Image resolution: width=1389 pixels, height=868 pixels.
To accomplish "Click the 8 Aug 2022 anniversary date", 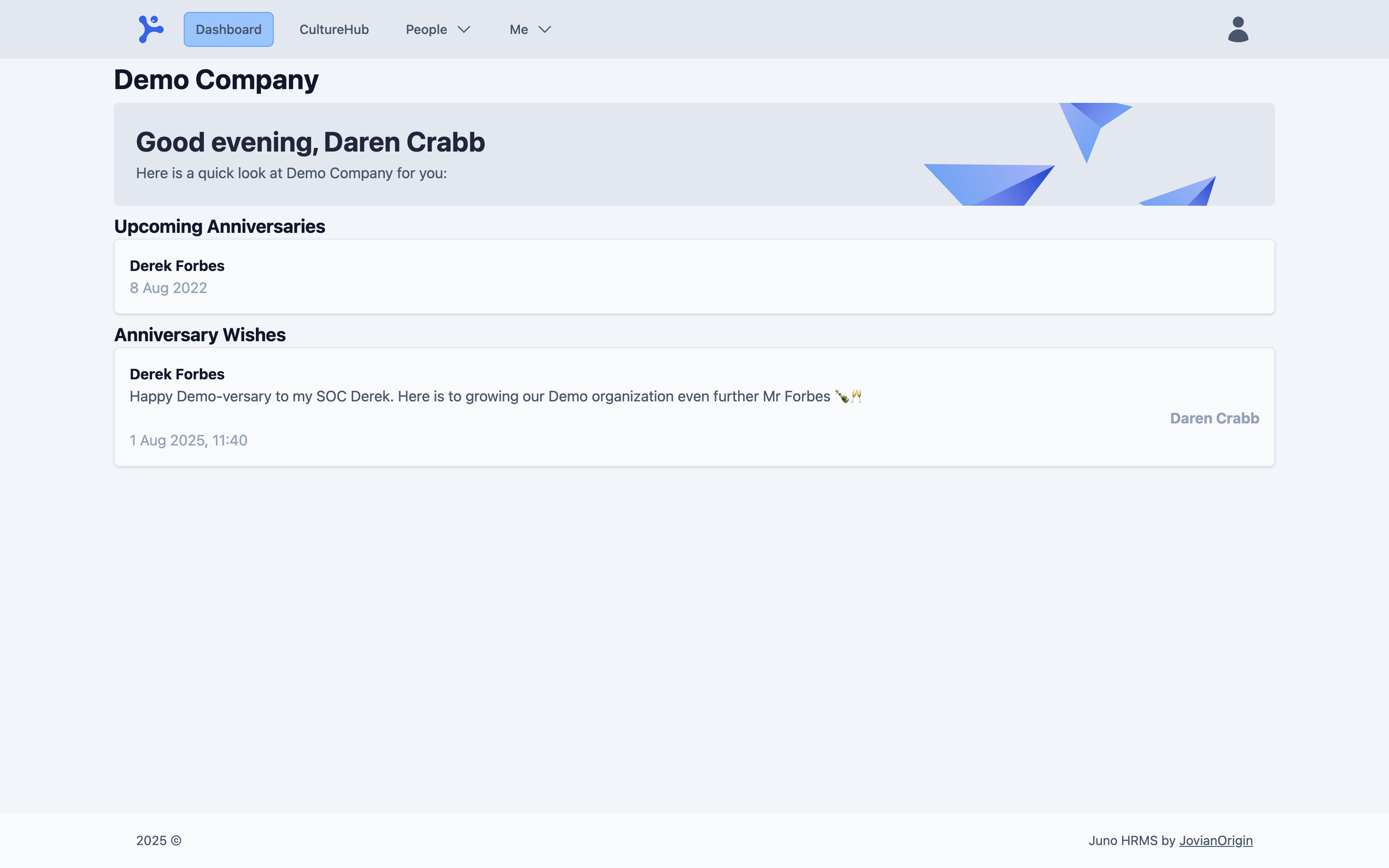I will coord(168,287).
